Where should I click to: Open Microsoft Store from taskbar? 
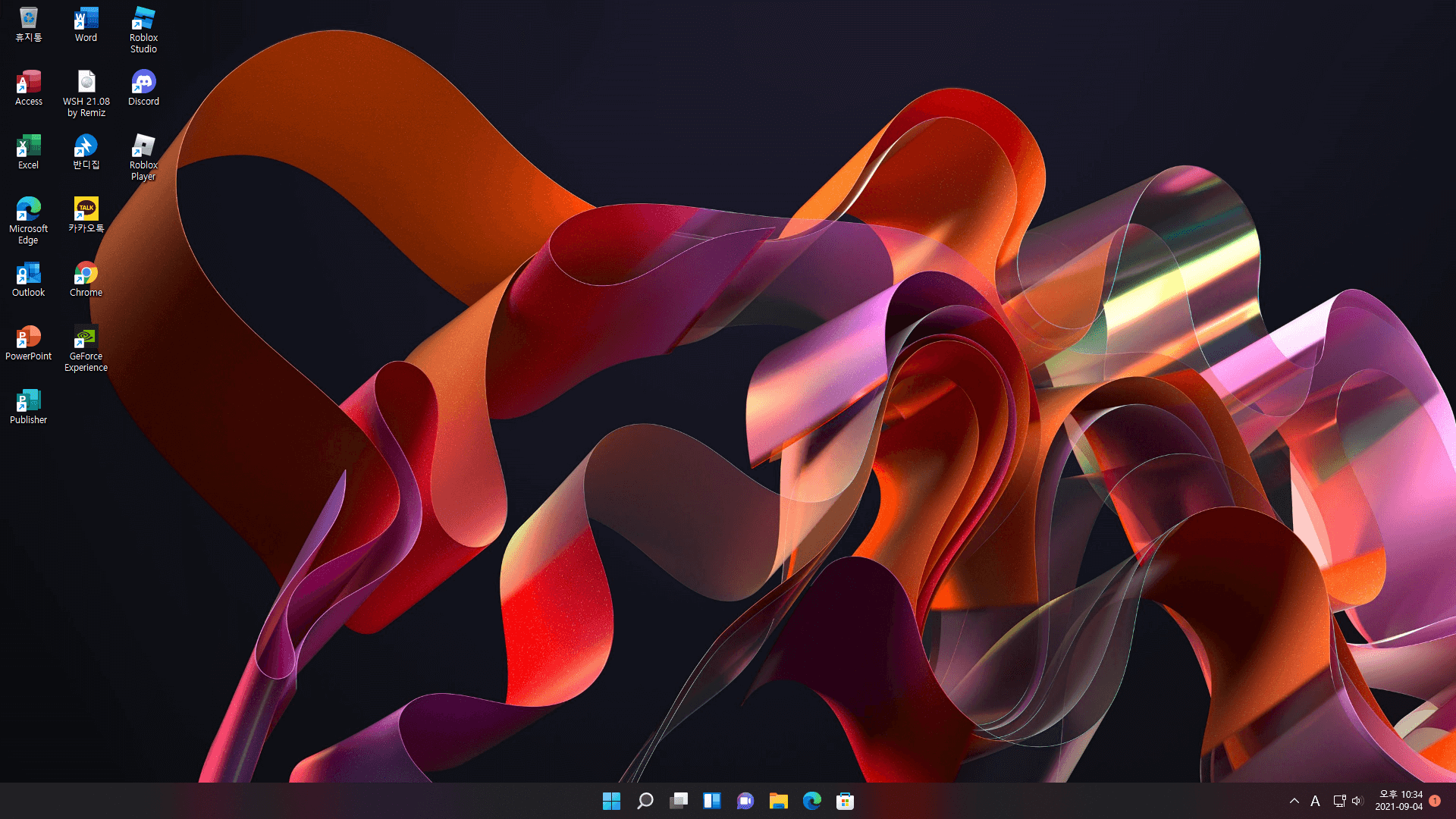pos(846,801)
